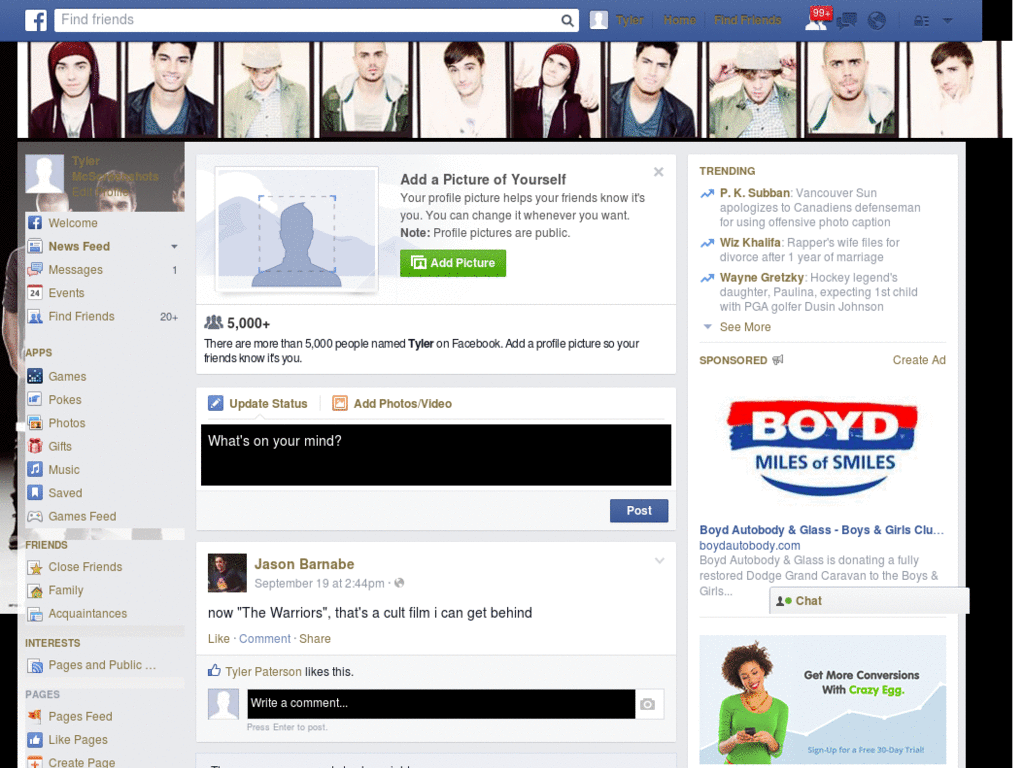Click the Games app icon
The width and height of the screenshot is (1024, 768).
35,376
